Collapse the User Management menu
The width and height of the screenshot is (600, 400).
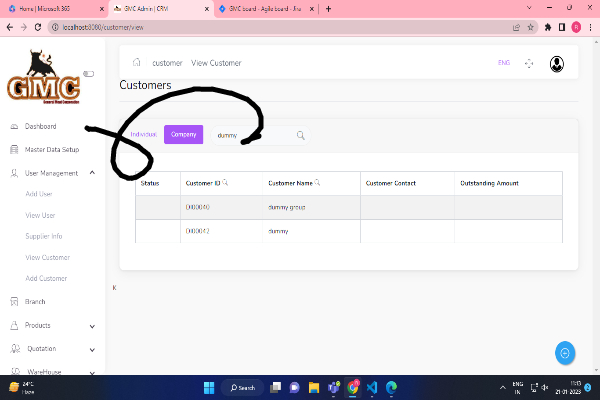(92, 173)
